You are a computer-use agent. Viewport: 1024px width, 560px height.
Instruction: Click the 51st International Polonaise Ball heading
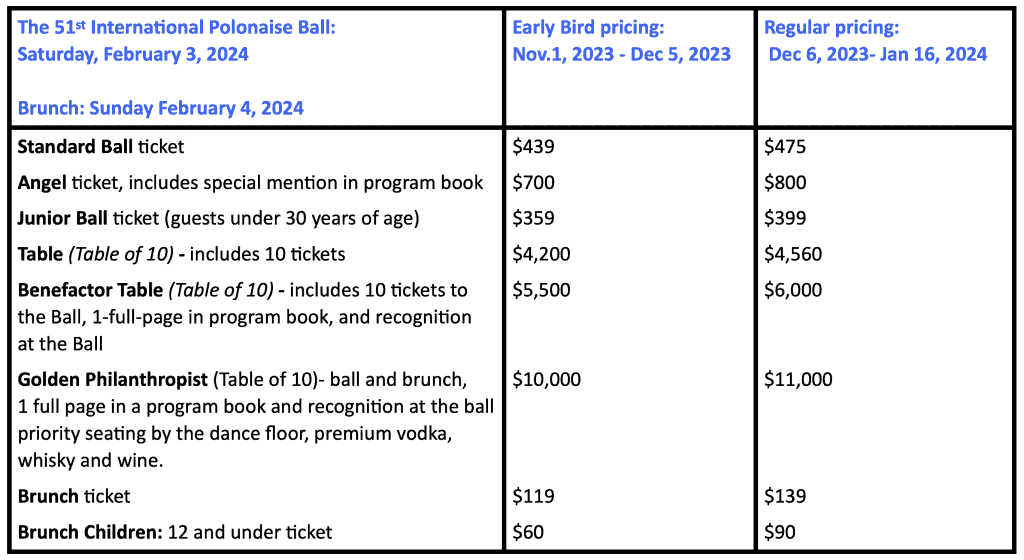[x=176, y=40]
